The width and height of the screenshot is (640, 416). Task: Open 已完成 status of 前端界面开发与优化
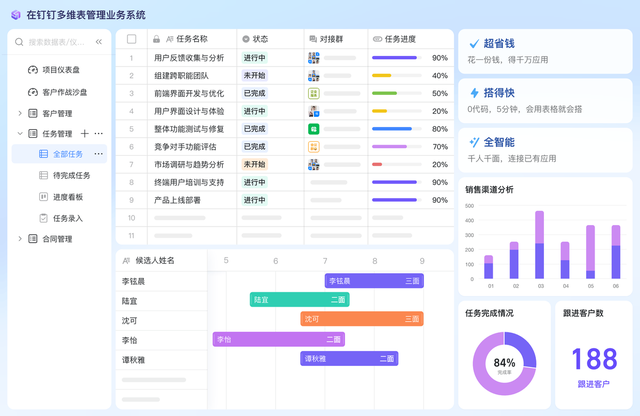tap(254, 93)
